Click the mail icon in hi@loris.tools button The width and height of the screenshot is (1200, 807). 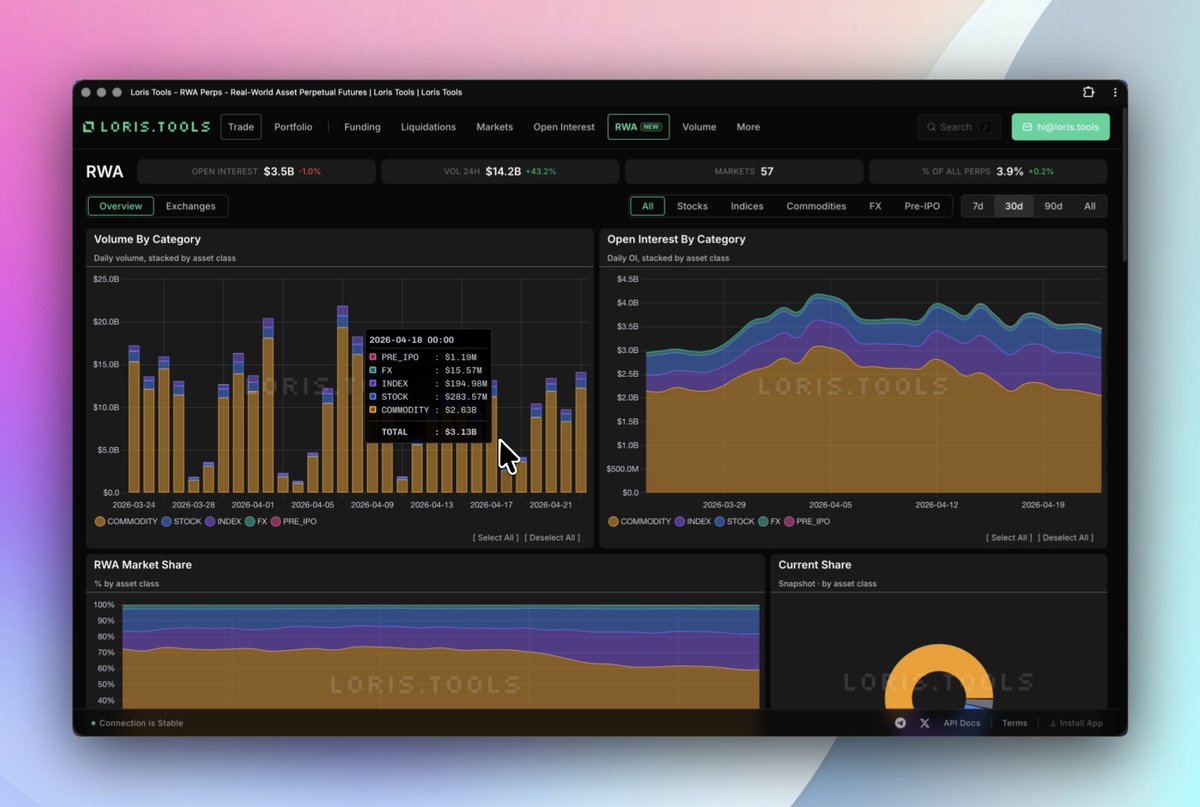(1027, 127)
